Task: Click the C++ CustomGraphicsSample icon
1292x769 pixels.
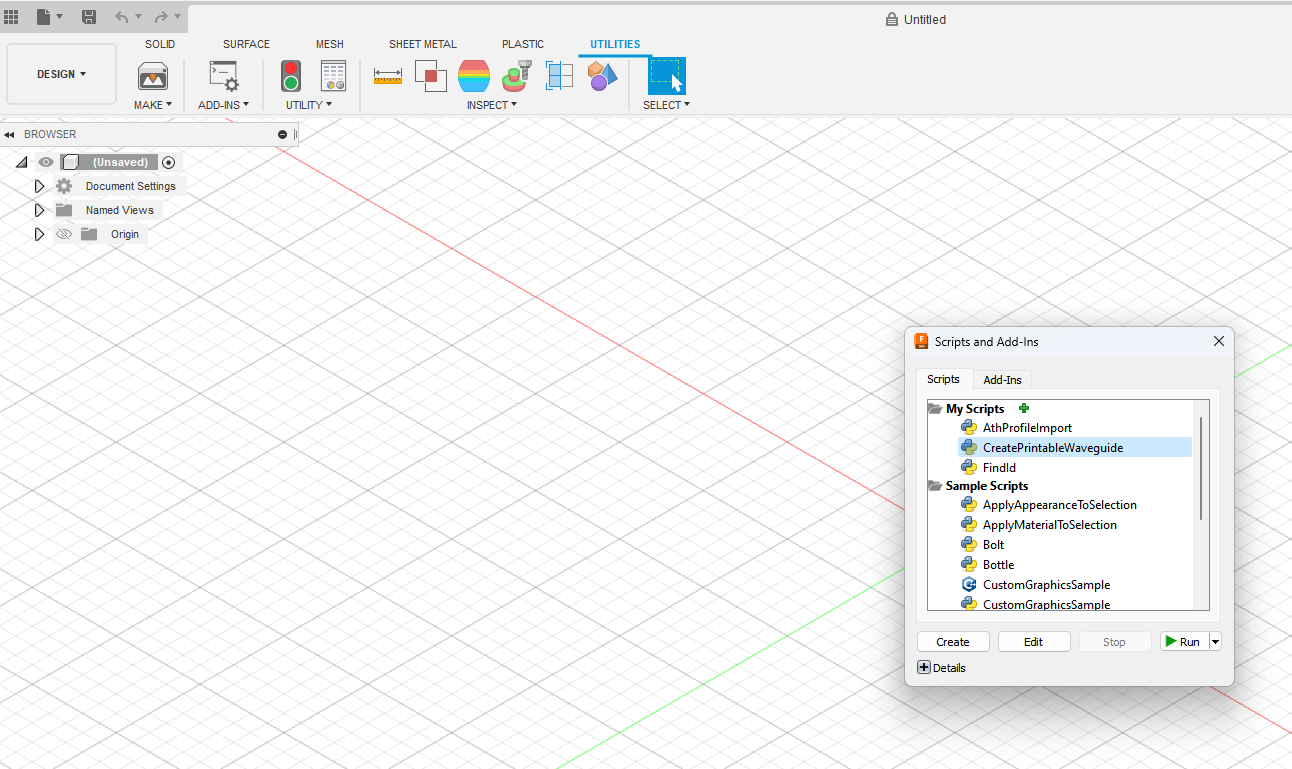Action: (x=969, y=585)
